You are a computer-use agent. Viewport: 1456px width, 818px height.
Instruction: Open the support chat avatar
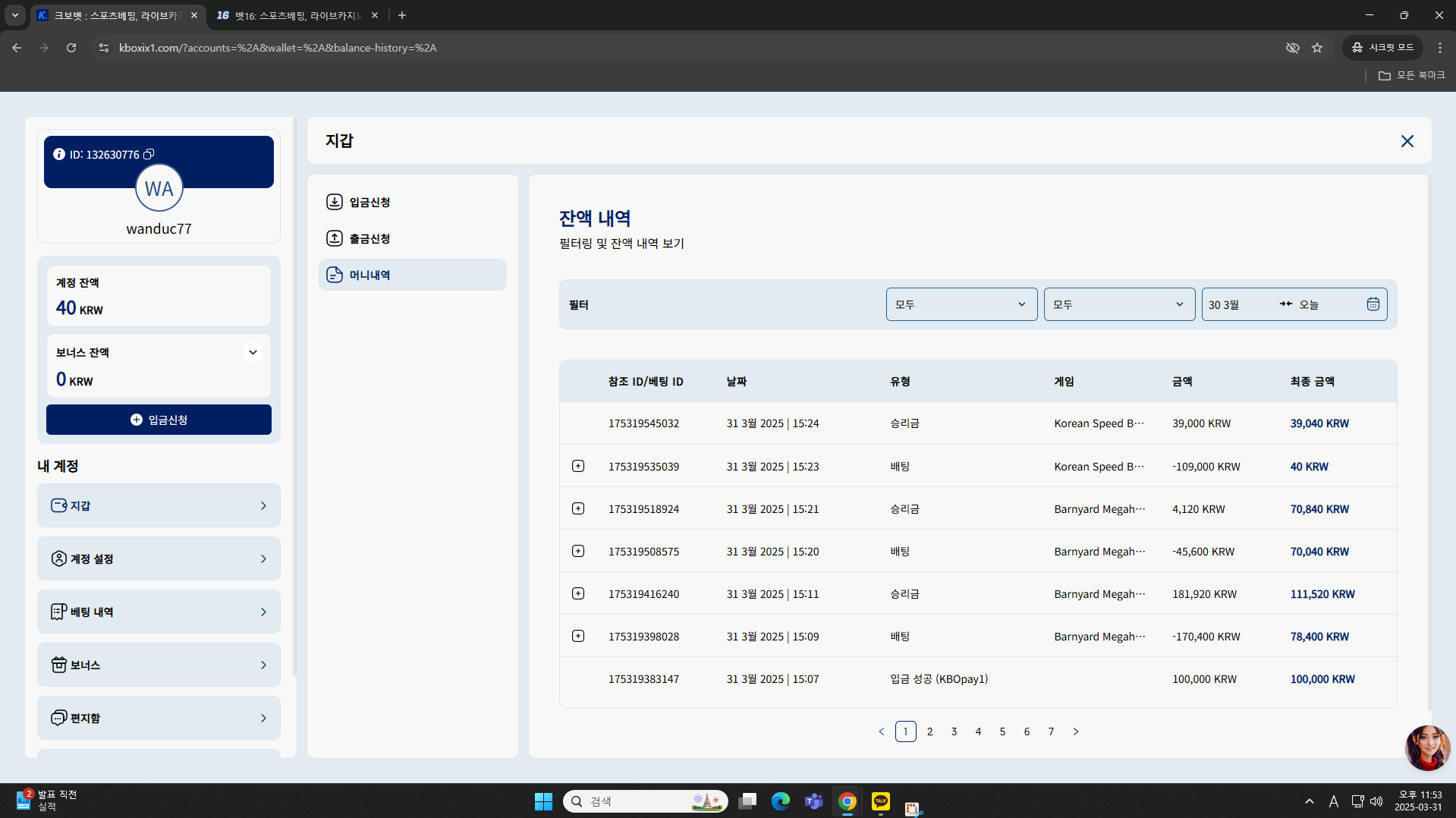click(x=1426, y=747)
